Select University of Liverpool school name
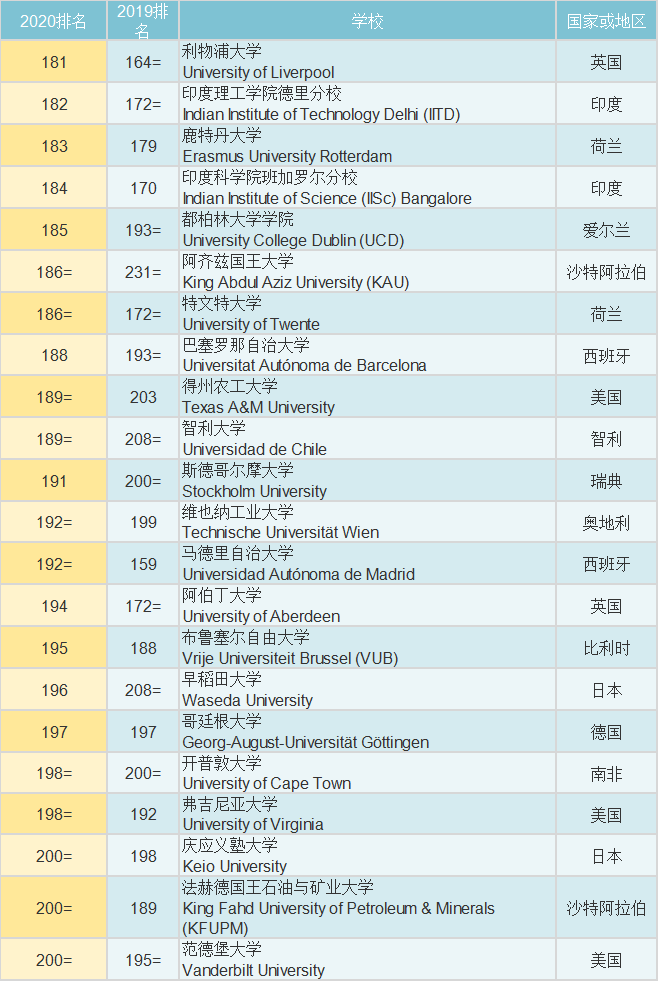Screen dimensions: 658x981 [258, 73]
